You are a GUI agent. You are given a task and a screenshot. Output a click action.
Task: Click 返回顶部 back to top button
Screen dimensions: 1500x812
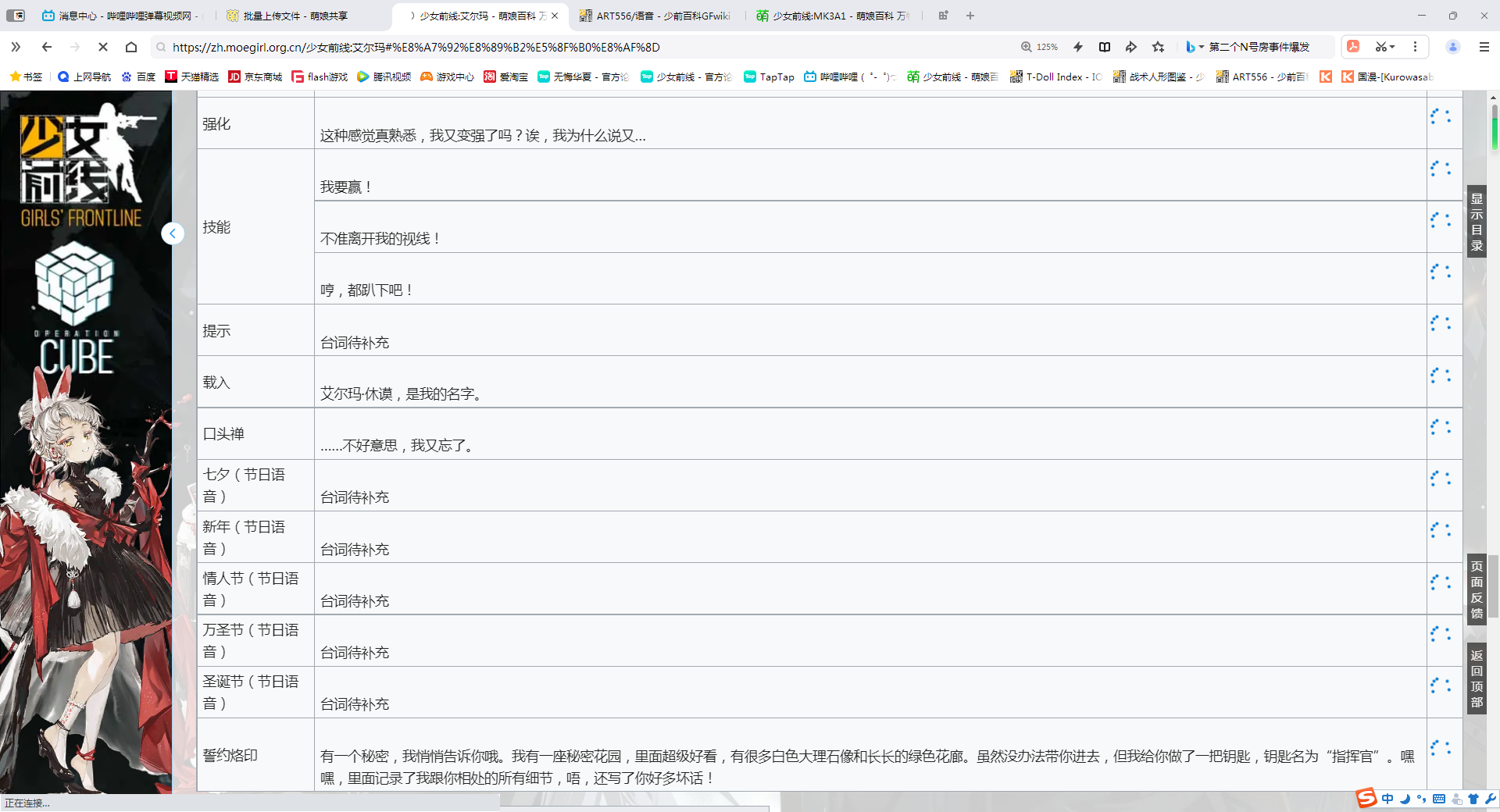1477,678
